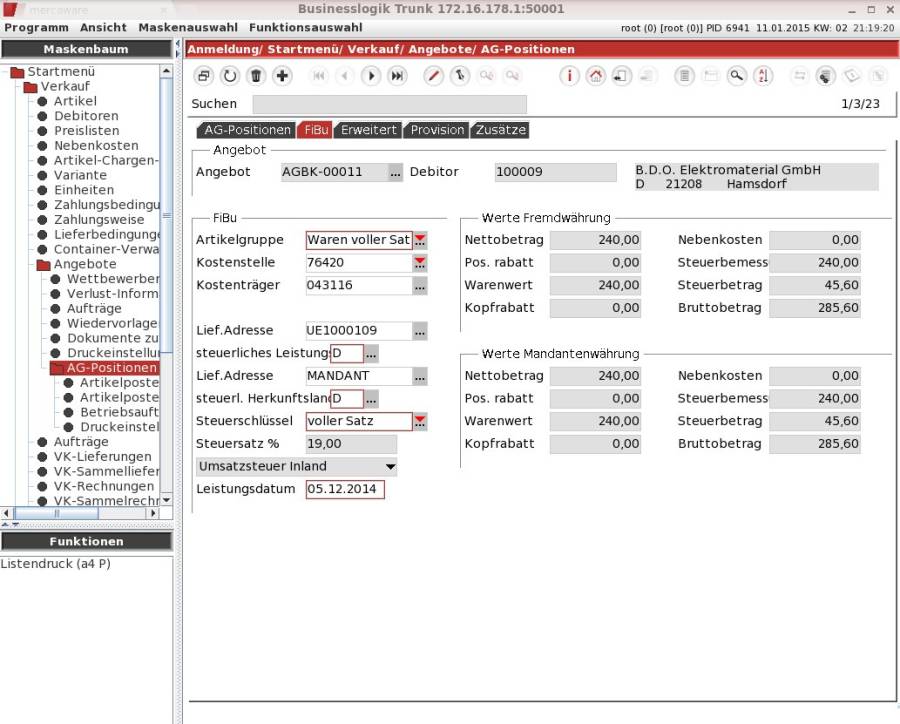Open the Kostenstelle dropdown arrow

pos(420,263)
